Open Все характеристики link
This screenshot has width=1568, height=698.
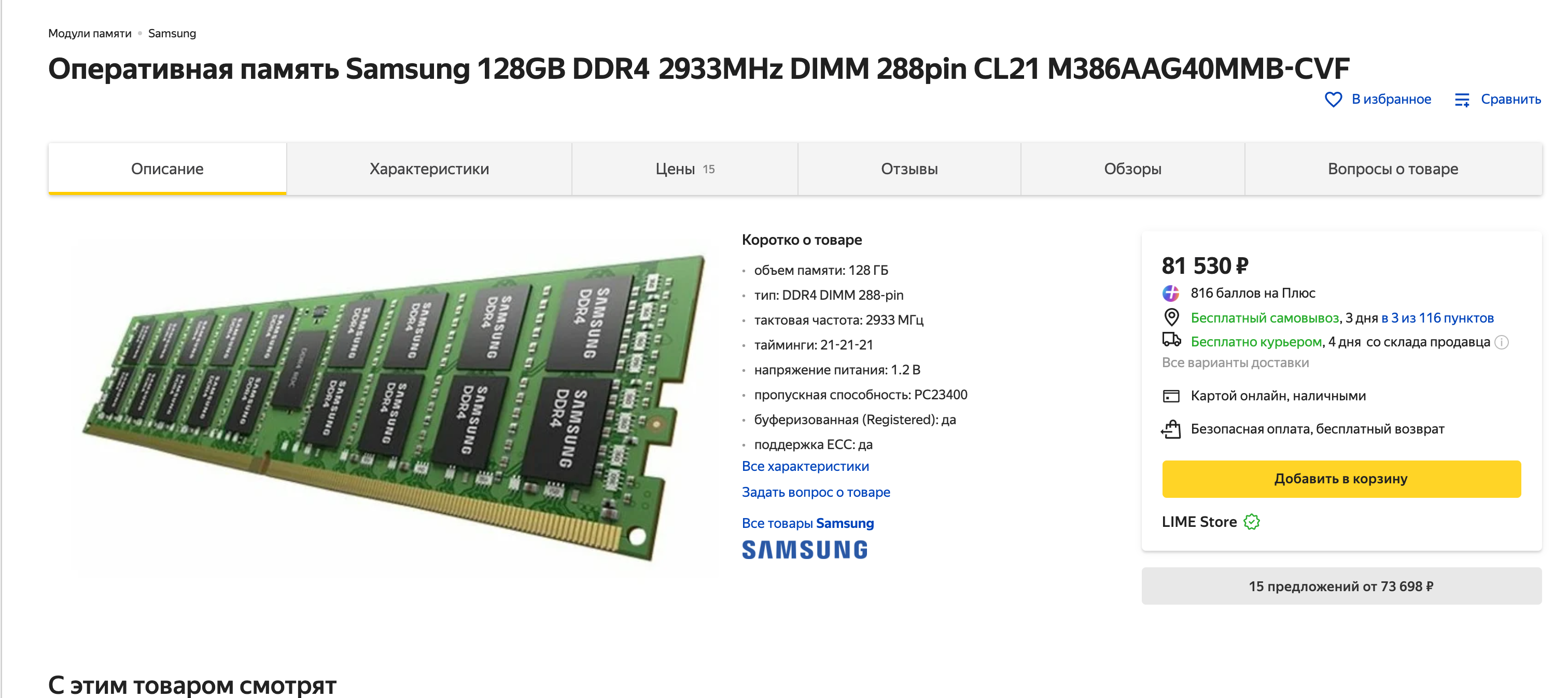(805, 466)
